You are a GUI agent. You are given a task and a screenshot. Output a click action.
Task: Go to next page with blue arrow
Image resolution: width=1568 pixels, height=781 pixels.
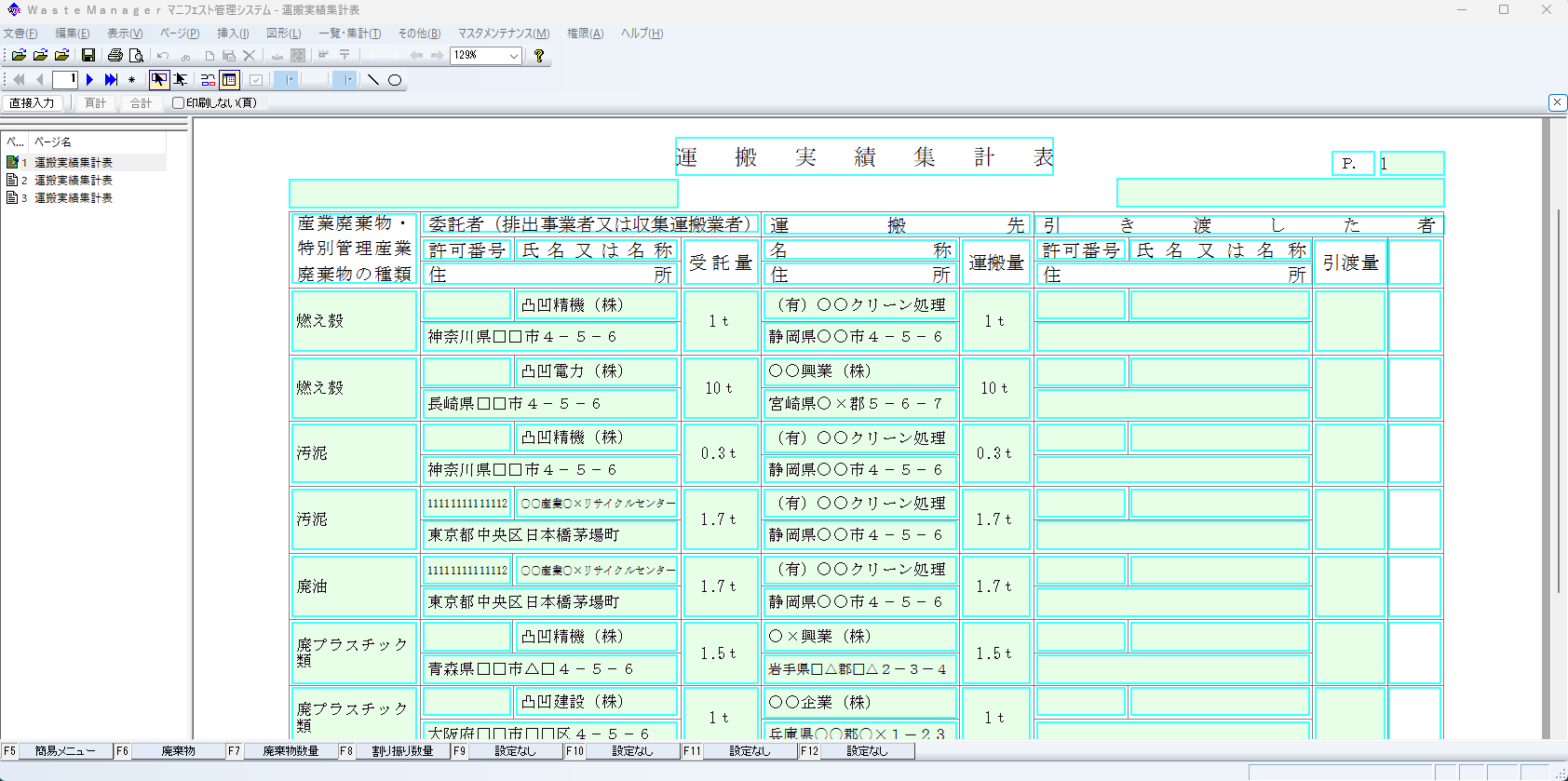pyautogui.click(x=90, y=80)
